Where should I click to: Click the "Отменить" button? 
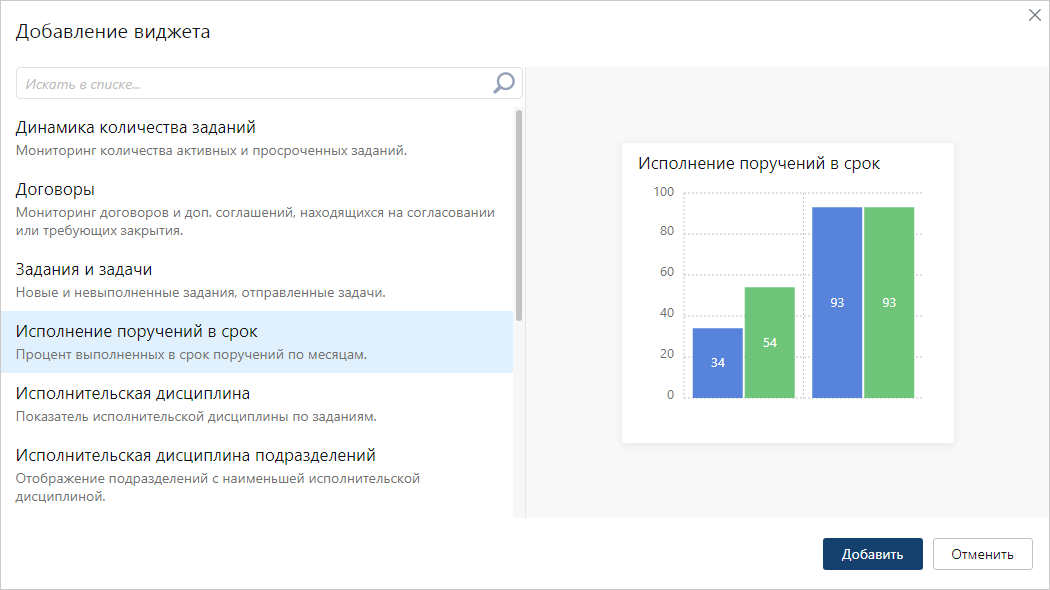click(x=982, y=553)
